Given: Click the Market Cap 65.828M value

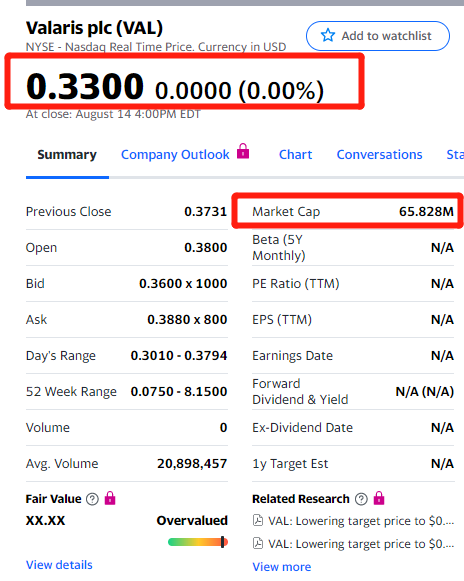Looking at the screenshot, I should point(426,212).
